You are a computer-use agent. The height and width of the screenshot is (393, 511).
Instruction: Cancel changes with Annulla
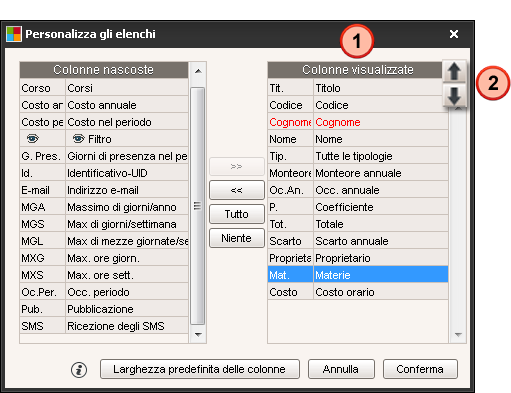pos(341,369)
